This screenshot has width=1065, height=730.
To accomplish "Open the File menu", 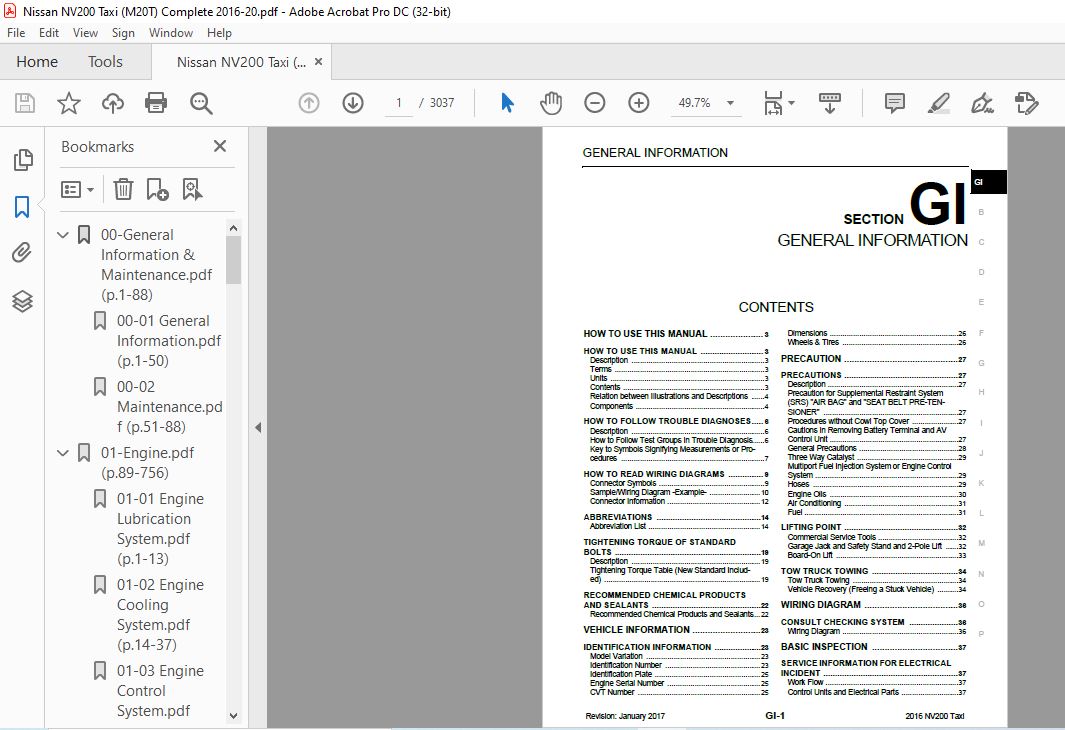I will coord(16,33).
